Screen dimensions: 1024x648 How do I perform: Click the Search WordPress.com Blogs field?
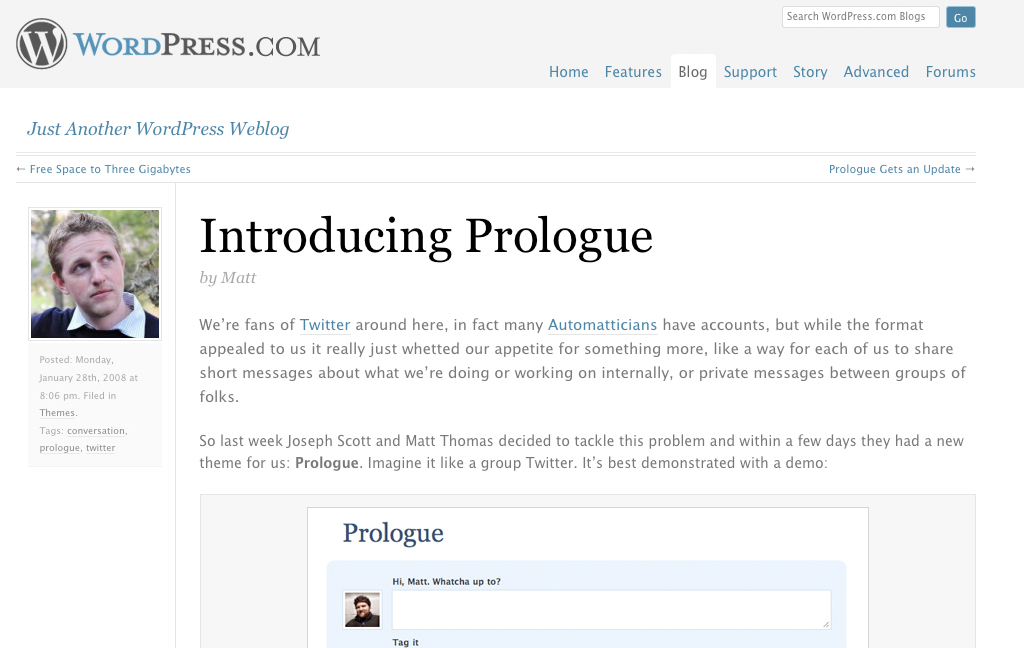860,17
